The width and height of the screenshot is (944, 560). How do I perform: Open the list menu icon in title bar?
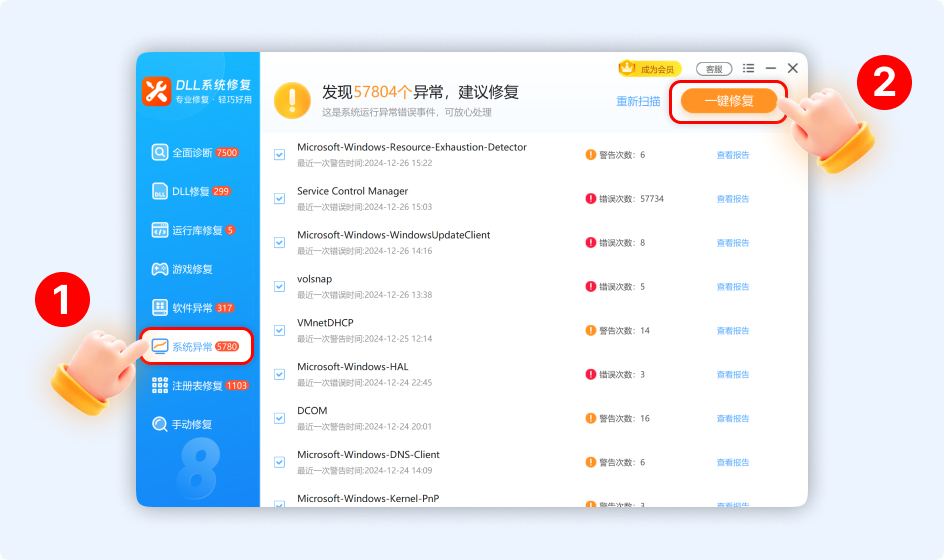click(748, 68)
